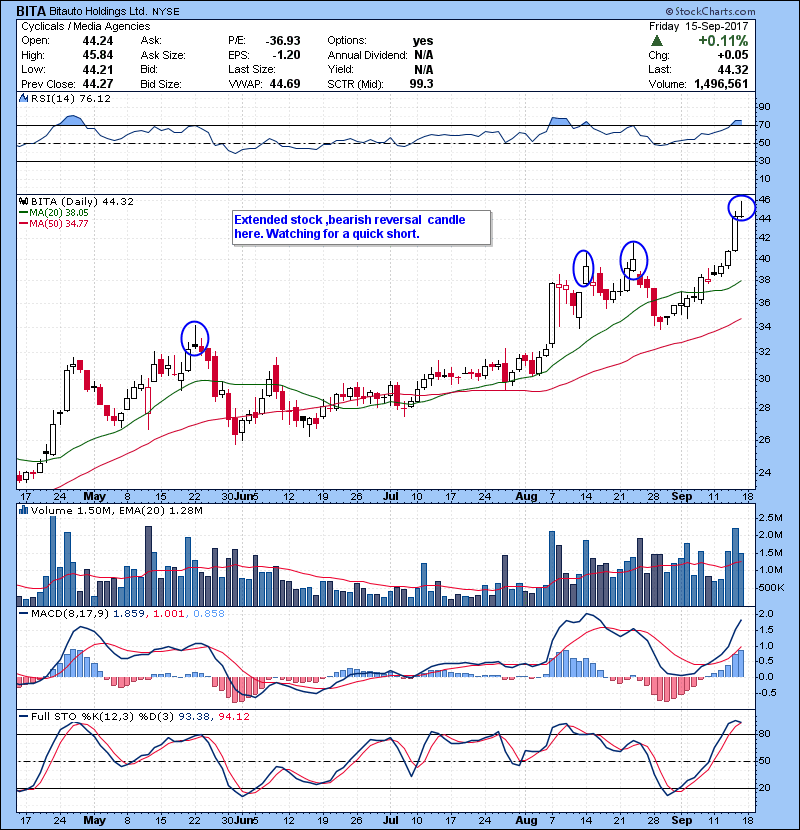Click the Open value 44.24
The height and width of the screenshot is (830, 800).
pyautogui.click(x=98, y=41)
